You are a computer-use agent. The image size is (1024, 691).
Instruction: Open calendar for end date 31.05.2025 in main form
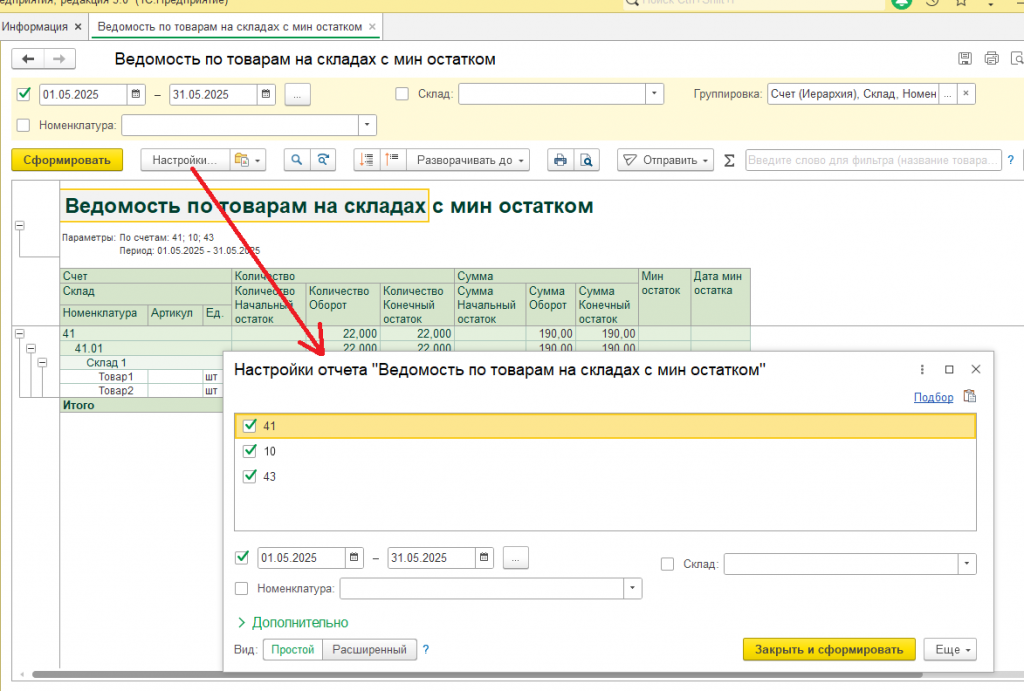click(266, 94)
